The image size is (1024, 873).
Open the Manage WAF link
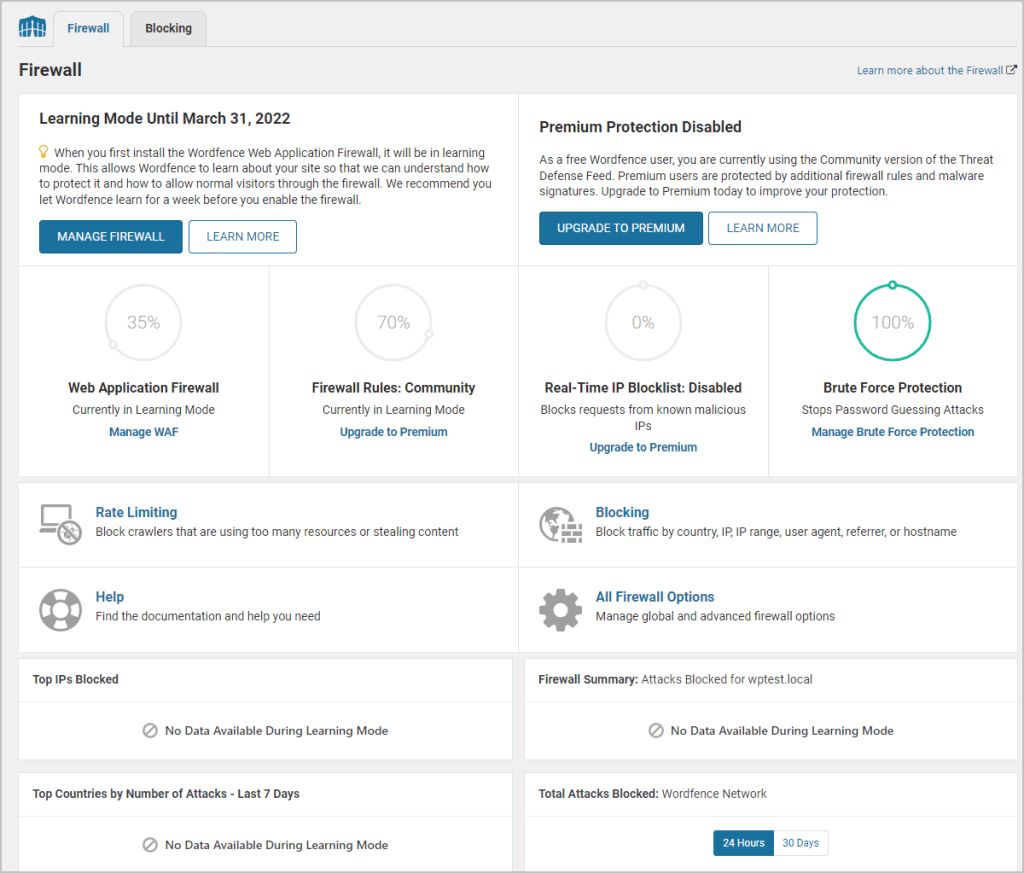coord(144,432)
